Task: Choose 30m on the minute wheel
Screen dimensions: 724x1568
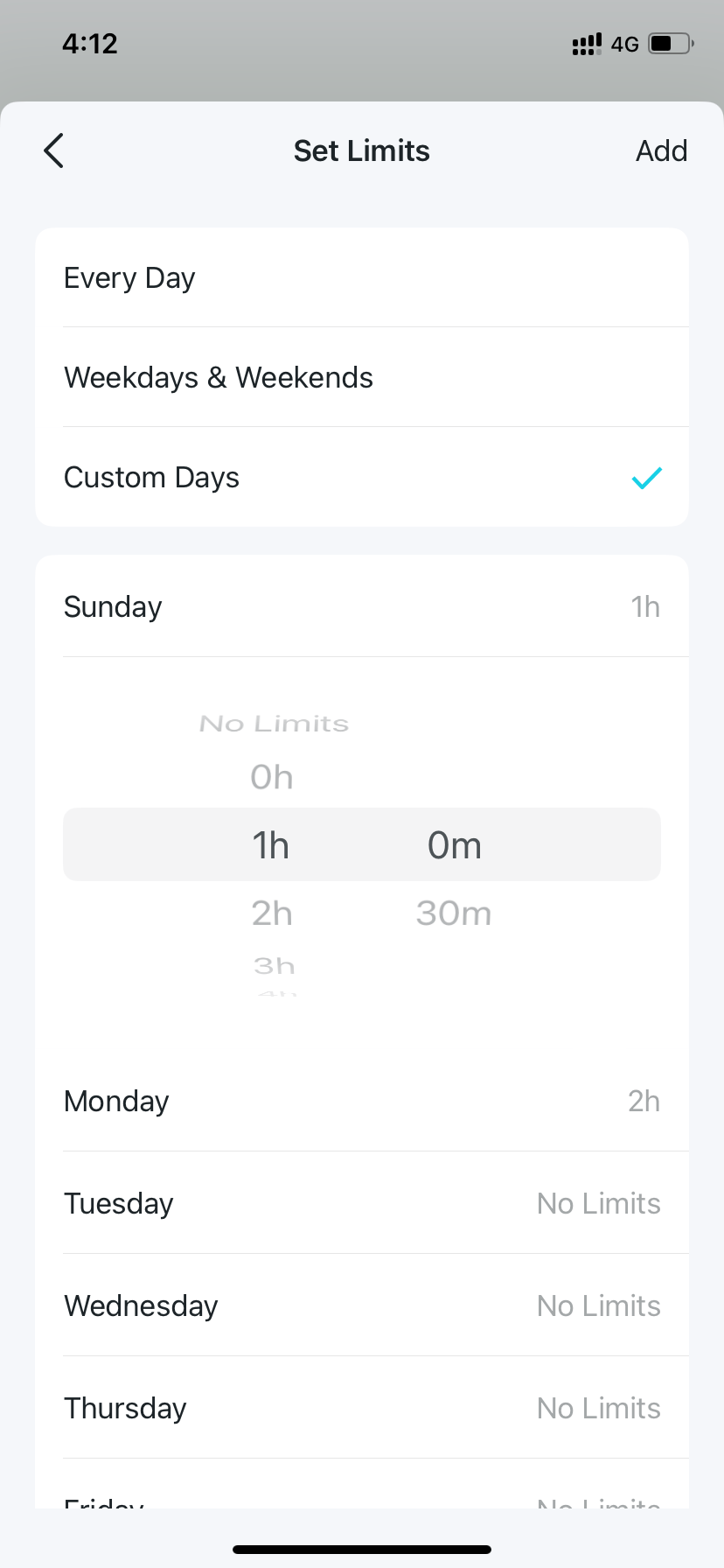Action: (454, 912)
